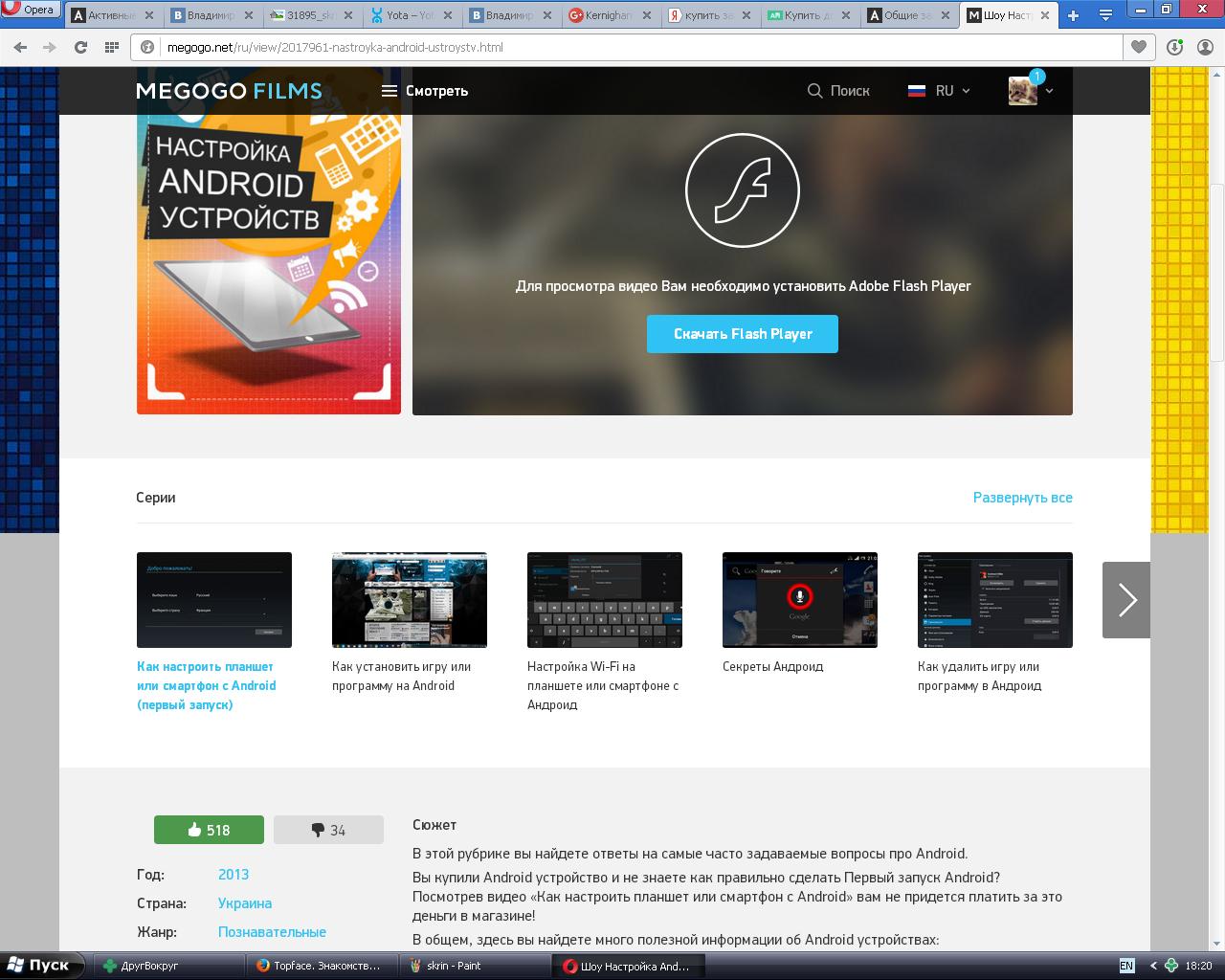This screenshot has width=1225, height=980.
Task: Dislike the show with thumbs-down 34
Action: tap(328, 830)
